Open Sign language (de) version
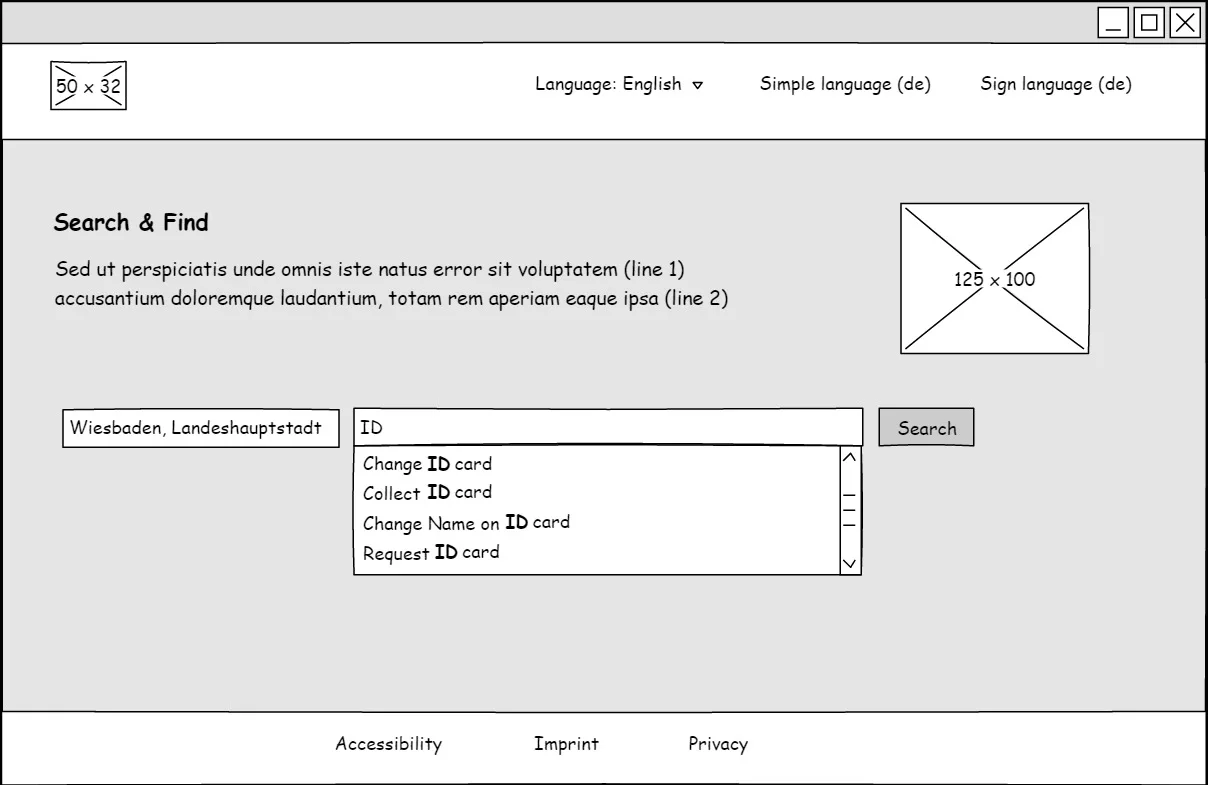This screenshot has width=1208, height=785. point(1056,85)
